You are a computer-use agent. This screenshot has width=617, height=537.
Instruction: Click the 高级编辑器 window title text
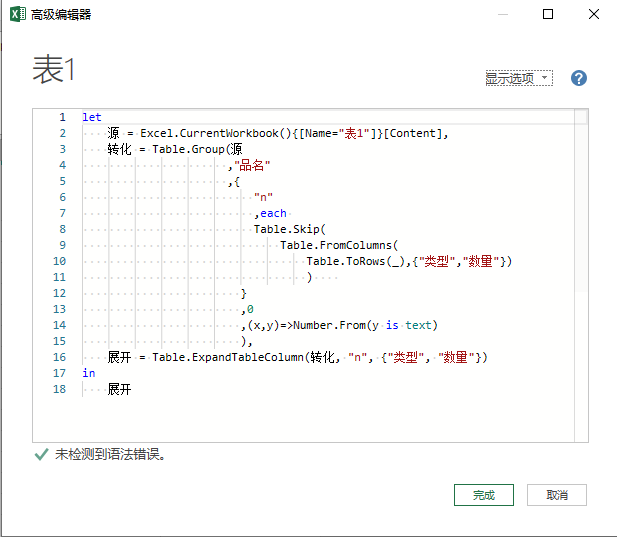61,15
